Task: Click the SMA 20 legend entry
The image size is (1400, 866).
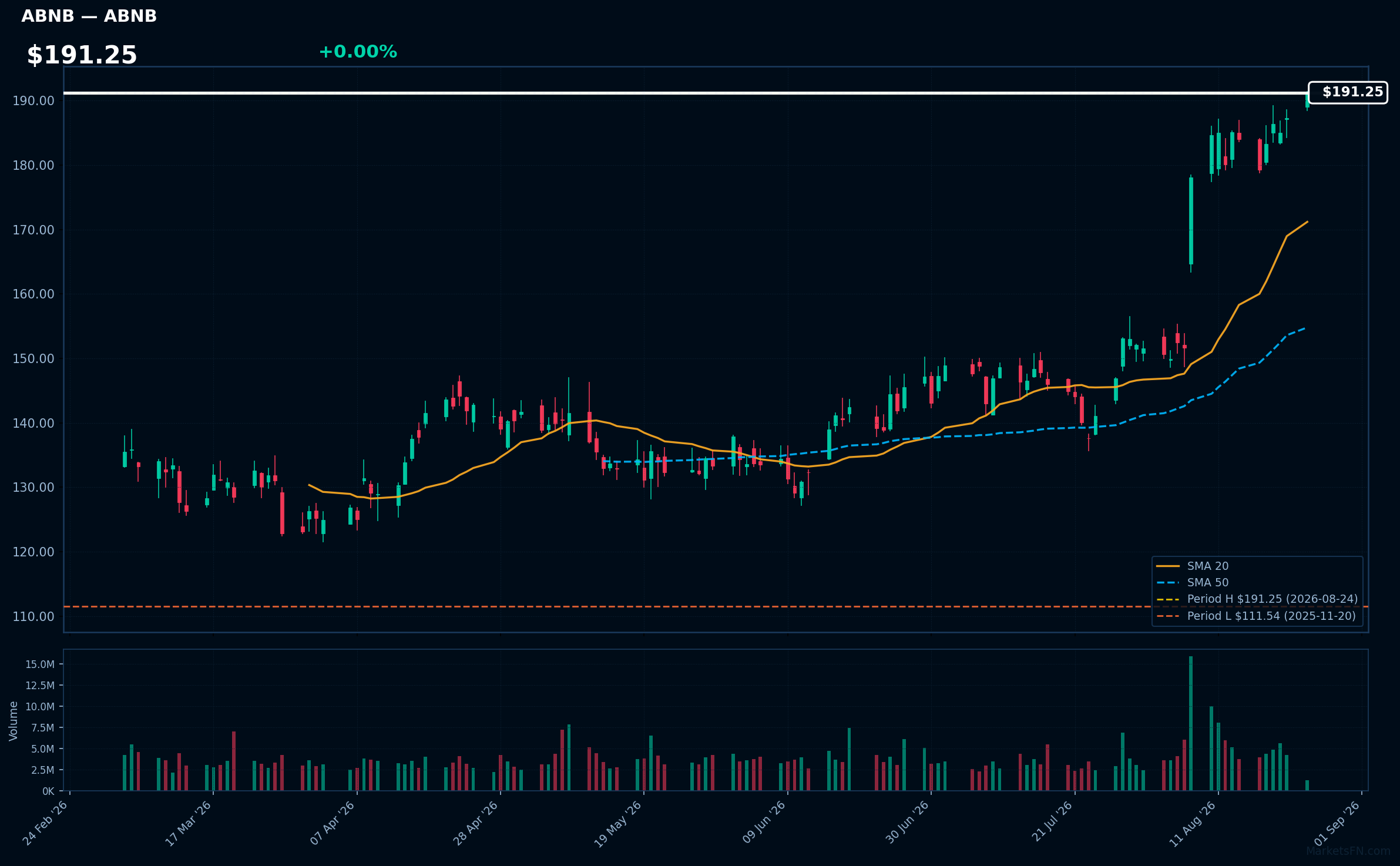Action: click(x=1193, y=566)
